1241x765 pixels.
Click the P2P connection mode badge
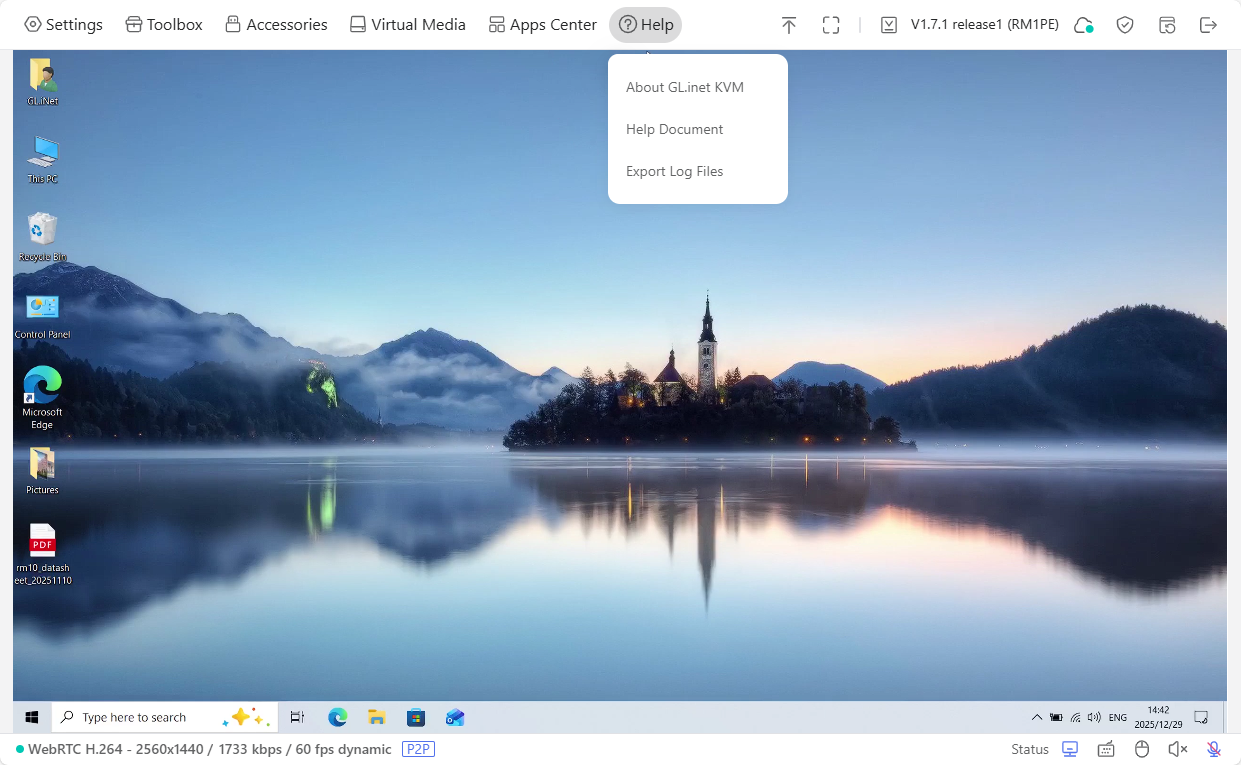(418, 749)
